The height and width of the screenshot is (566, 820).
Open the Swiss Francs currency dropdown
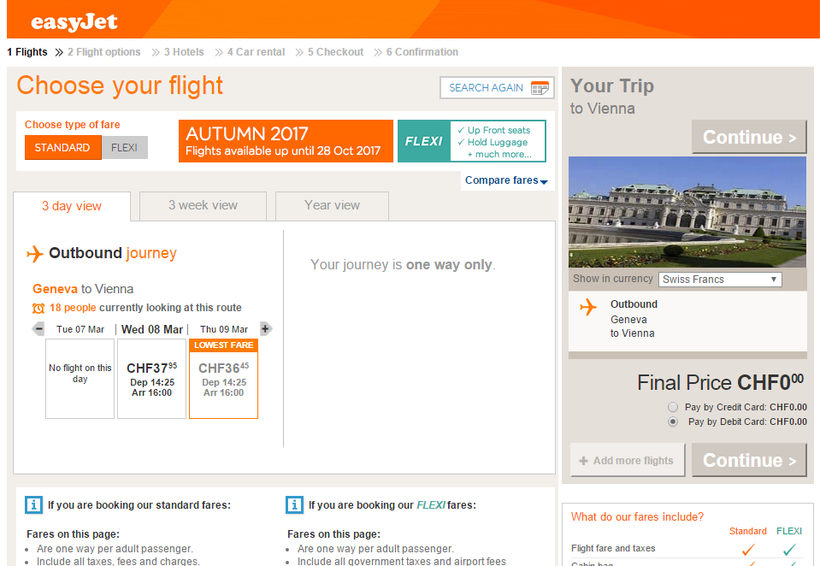(x=720, y=279)
